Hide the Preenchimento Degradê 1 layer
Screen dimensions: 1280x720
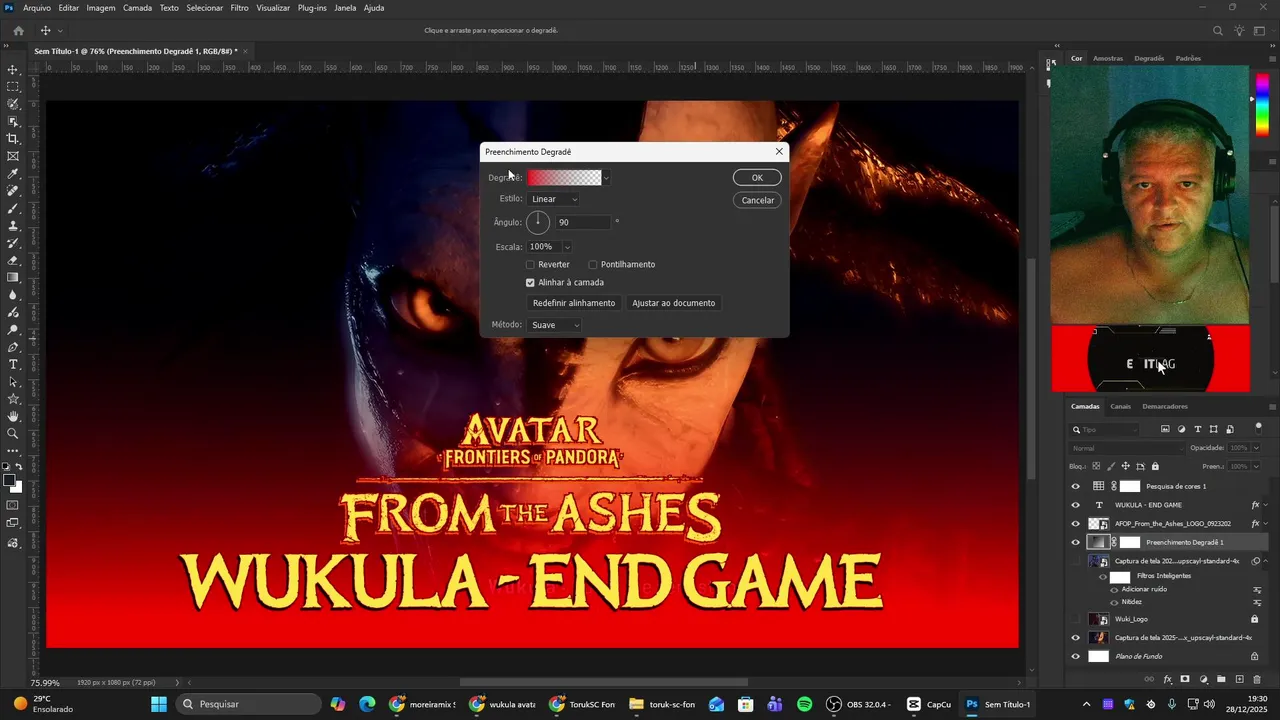1076,542
